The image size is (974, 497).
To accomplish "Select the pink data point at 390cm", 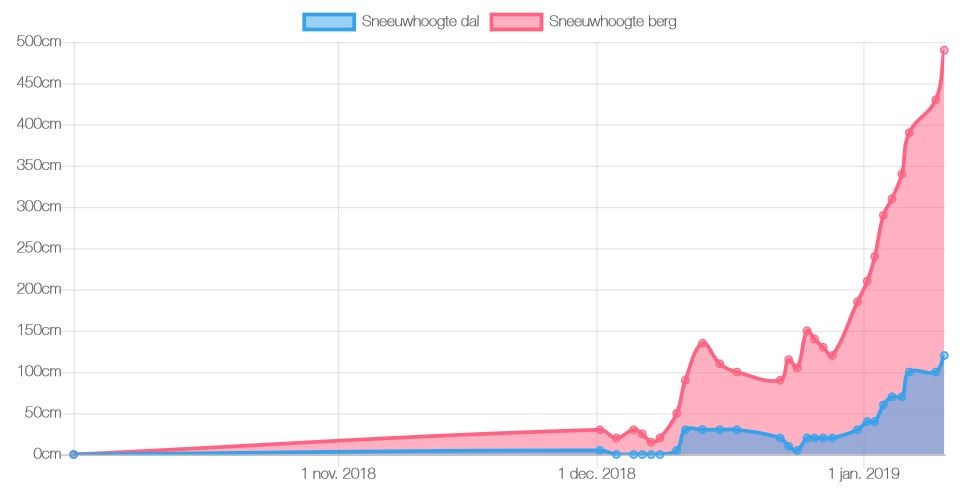I will coord(909,133).
